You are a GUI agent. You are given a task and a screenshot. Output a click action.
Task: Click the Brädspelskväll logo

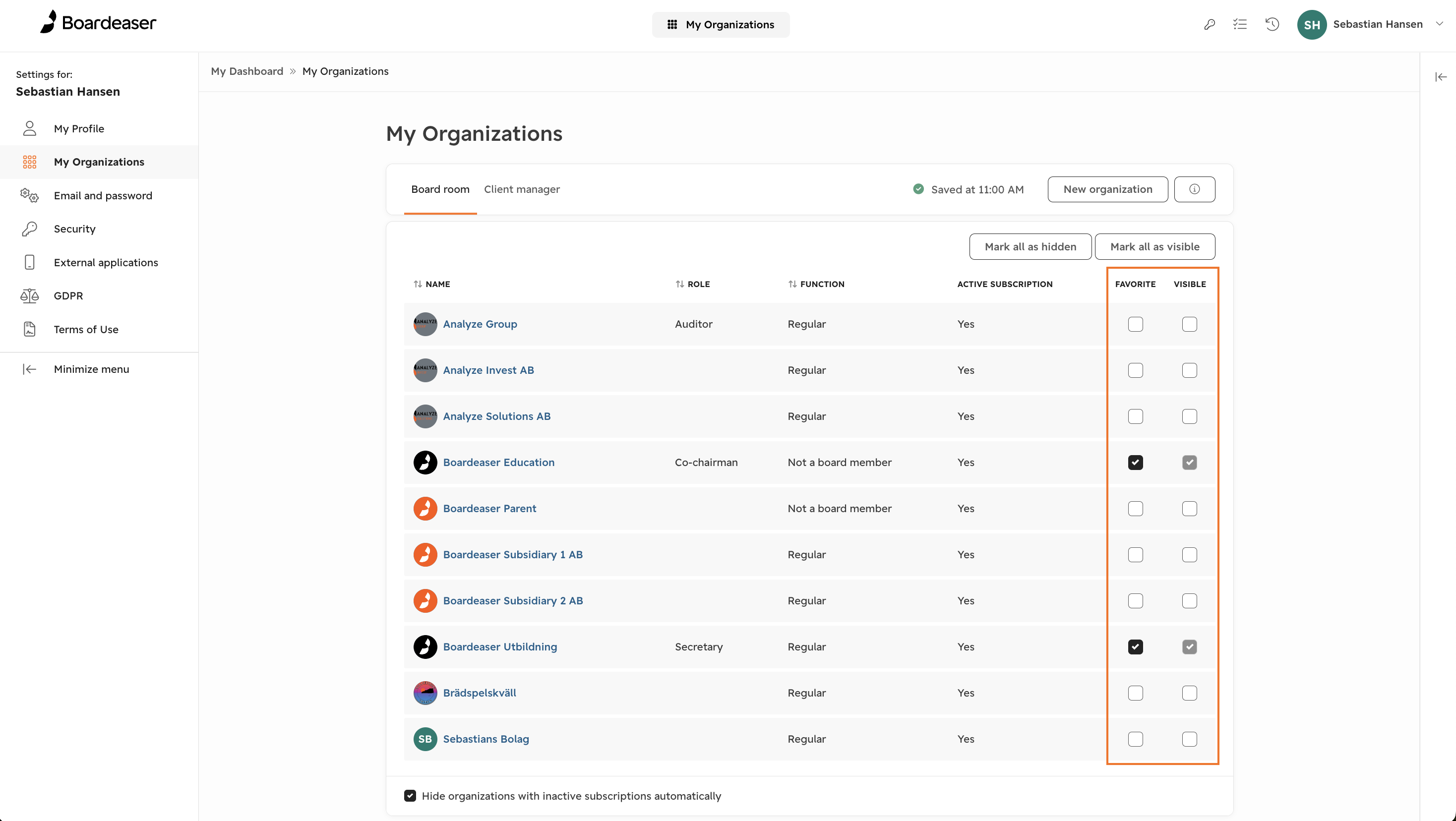coord(425,693)
